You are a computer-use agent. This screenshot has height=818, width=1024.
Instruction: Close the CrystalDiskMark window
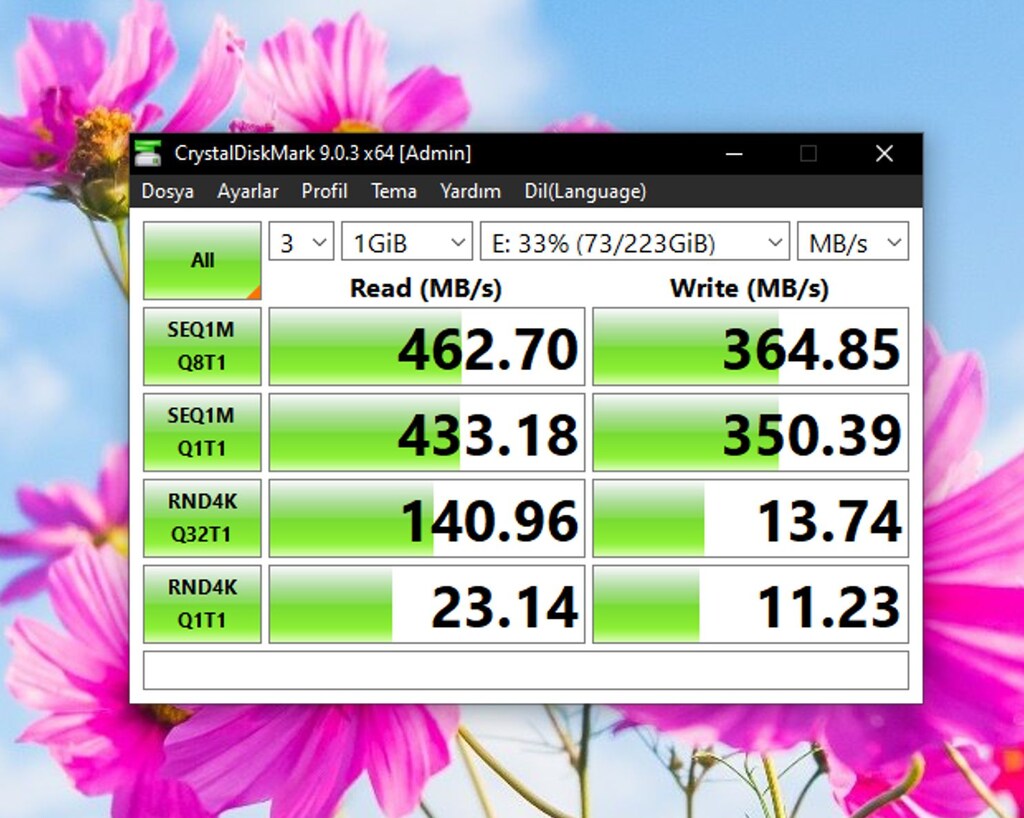[x=884, y=154]
